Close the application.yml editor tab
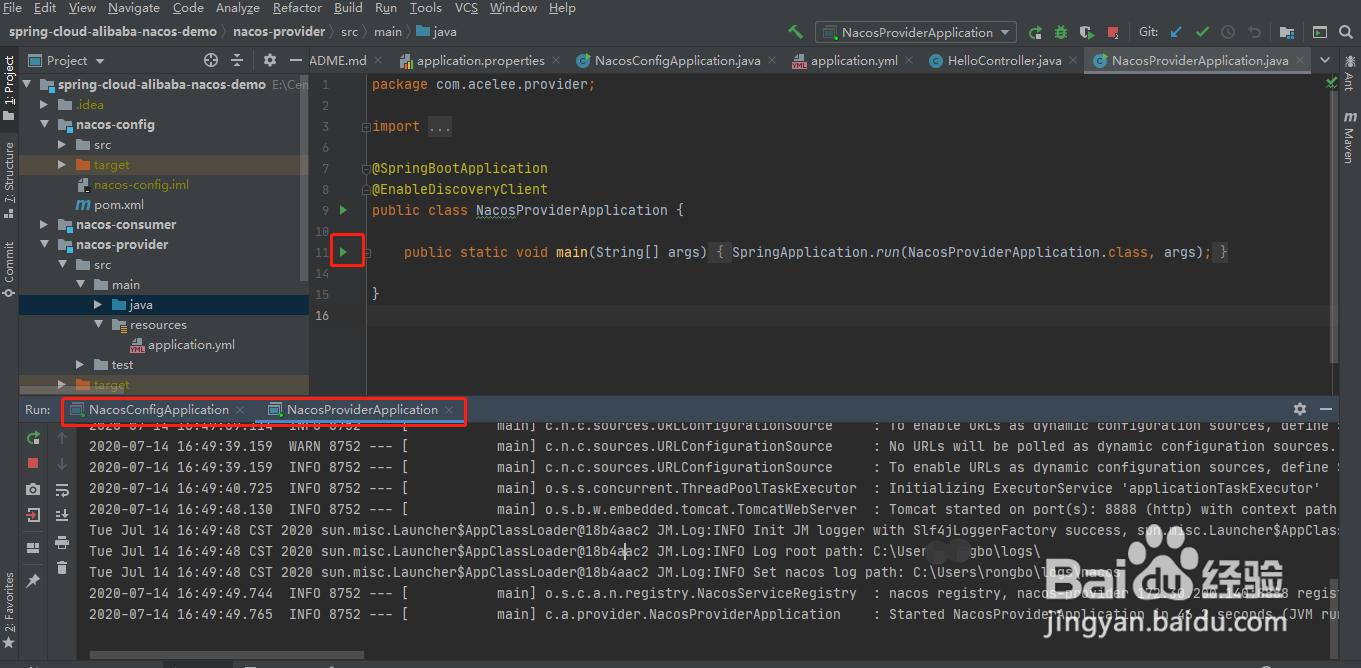The image size is (1361, 668). tap(910, 60)
